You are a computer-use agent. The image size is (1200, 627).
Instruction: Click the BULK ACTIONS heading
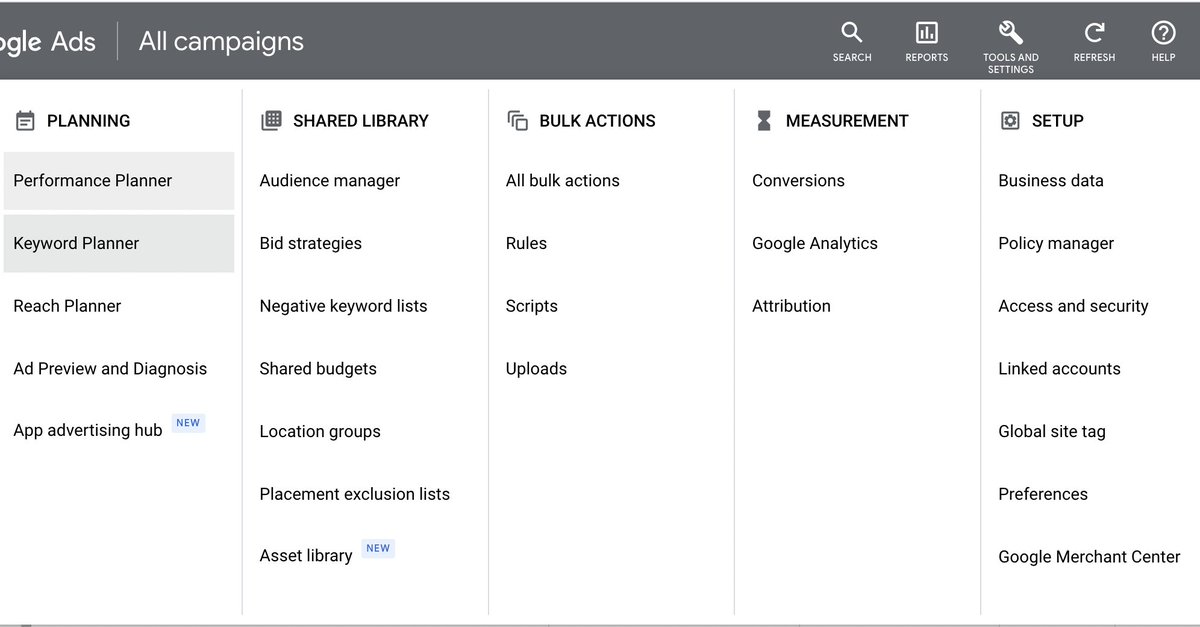597,121
